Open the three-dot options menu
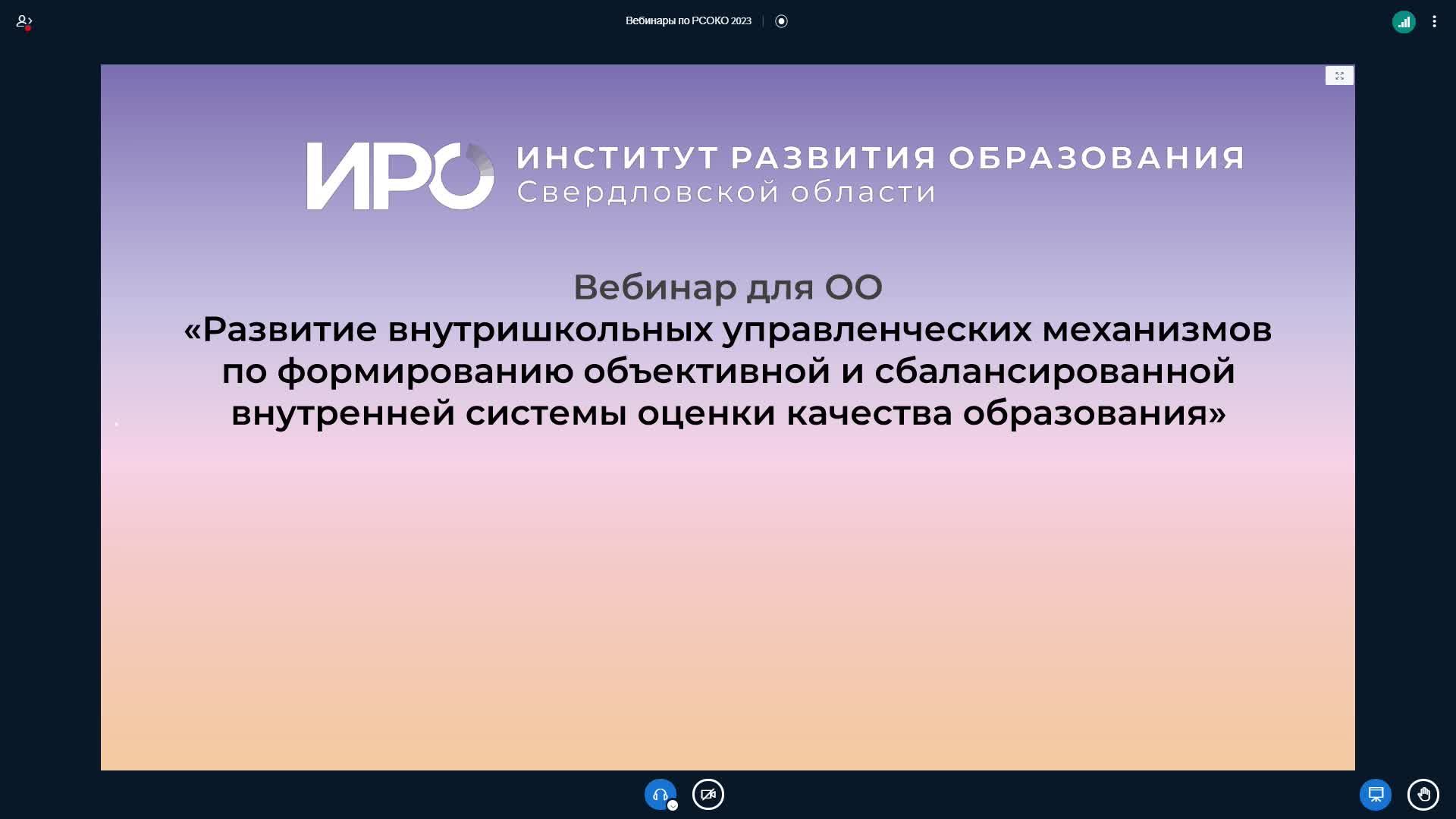The image size is (1456, 819). (1434, 22)
